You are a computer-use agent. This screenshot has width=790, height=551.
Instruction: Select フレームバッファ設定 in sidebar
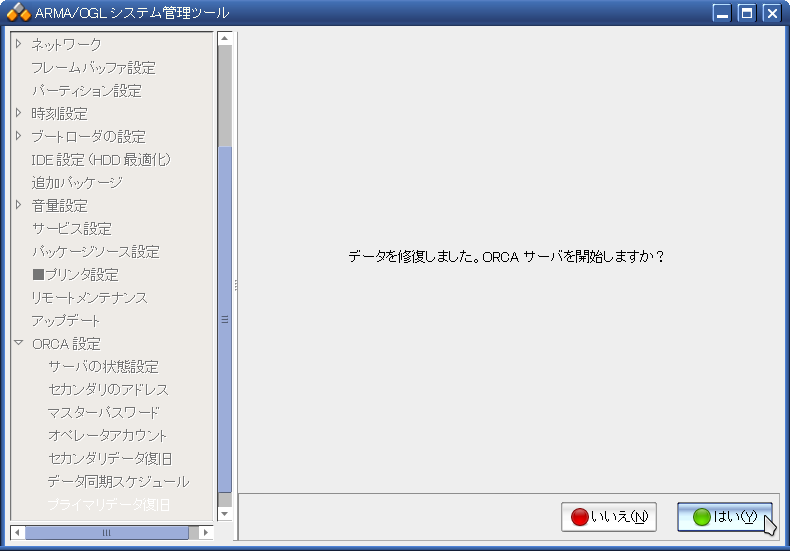[93, 68]
